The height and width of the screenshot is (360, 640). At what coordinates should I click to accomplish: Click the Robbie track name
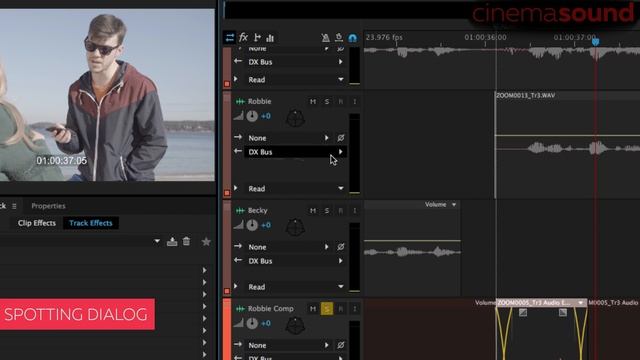click(x=260, y=101)
